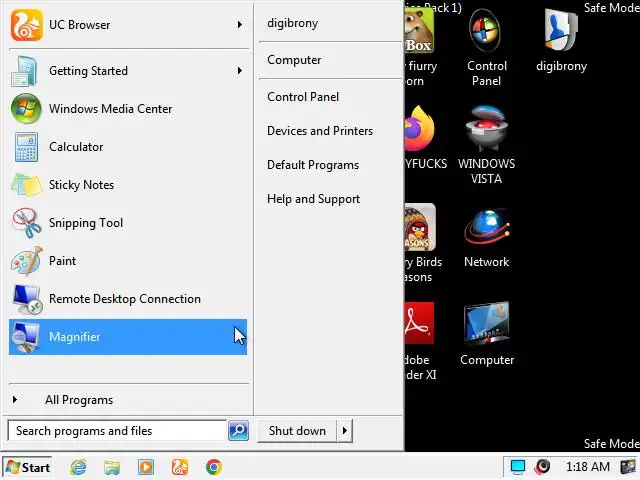Open Windows Explorer folder in taskbar
Screen dimensions: 640x480
click(x=111, y=467)
